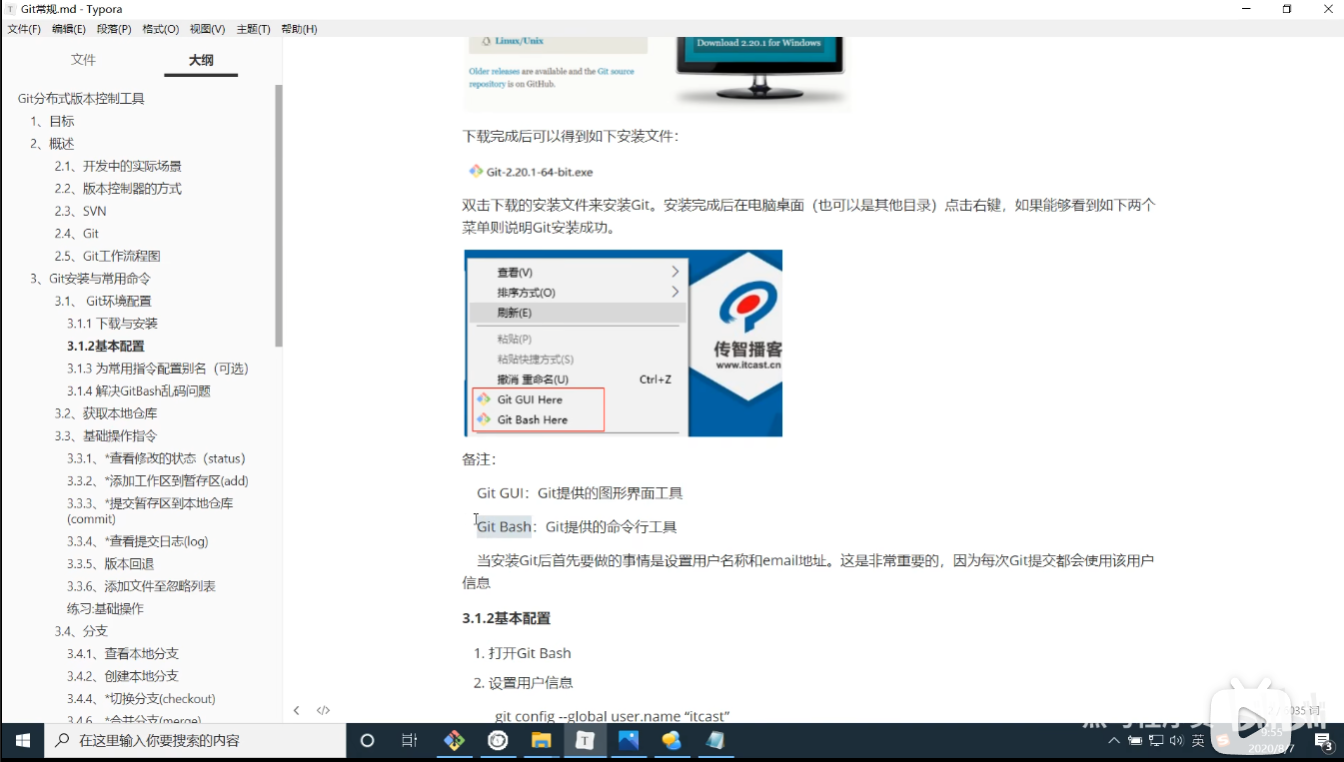The height and width of the screenshot is (762, 1344).
Task: Select outline item 3.4.2、创建本地分支
Action: coord(123,676)
